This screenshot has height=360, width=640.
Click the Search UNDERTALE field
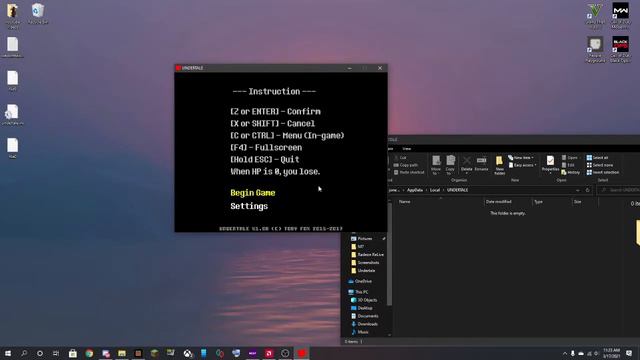619,190
